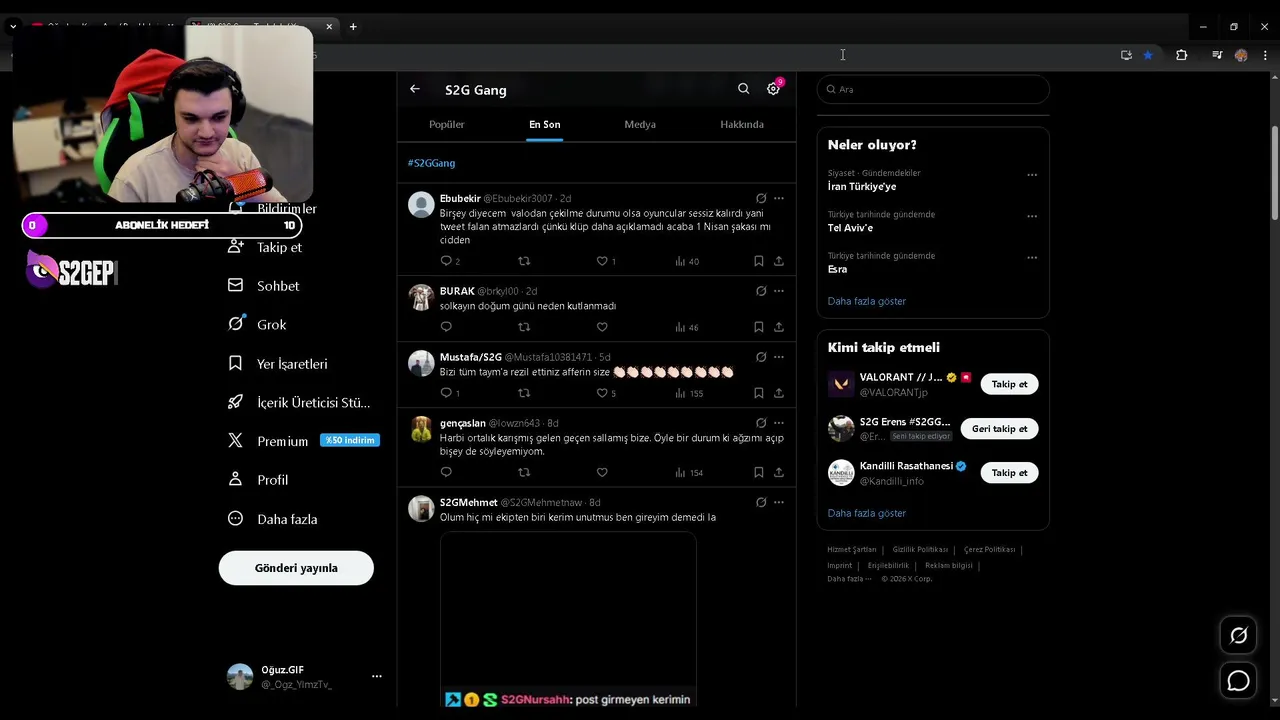Open floating Grok button at bottom right
Viewport: 1280px width, 720px height.
point(1238,636)
